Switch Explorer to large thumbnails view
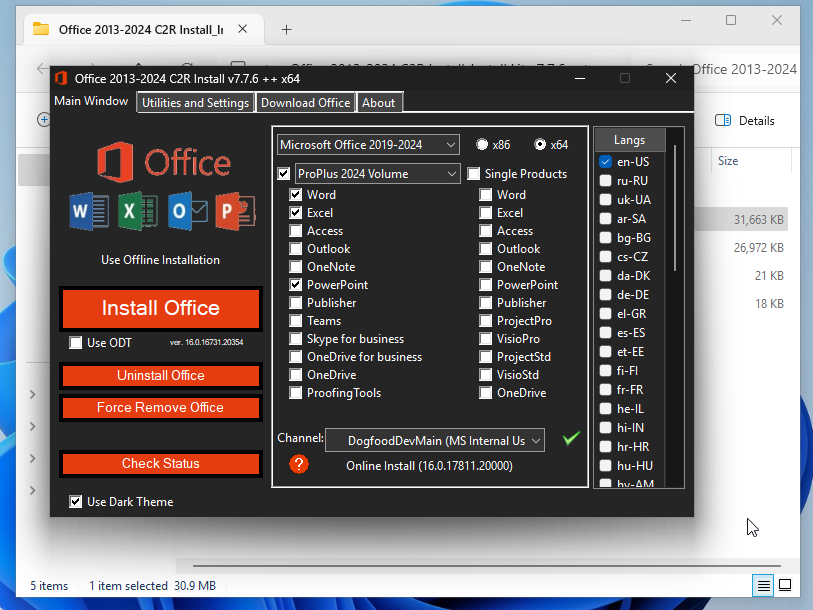Image resolution: width=813 pixels, height=610 pixels. (785, 586)
